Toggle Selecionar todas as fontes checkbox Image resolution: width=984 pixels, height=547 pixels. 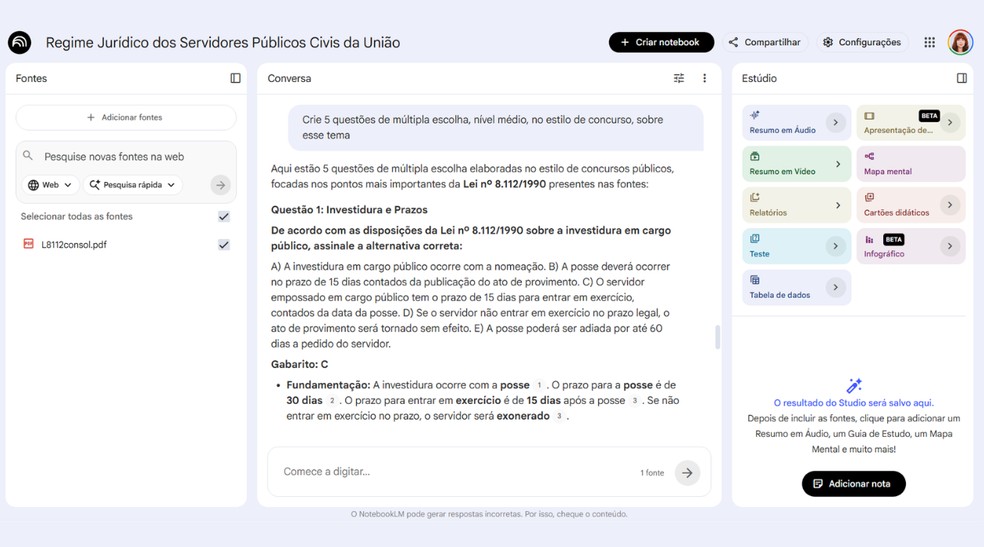click(223, 216)
